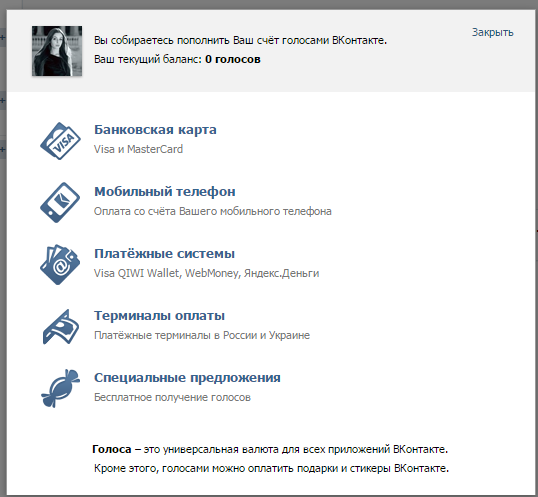Click the mobile phone payment icon
538x497 pixels.
[x=60, y=202]
